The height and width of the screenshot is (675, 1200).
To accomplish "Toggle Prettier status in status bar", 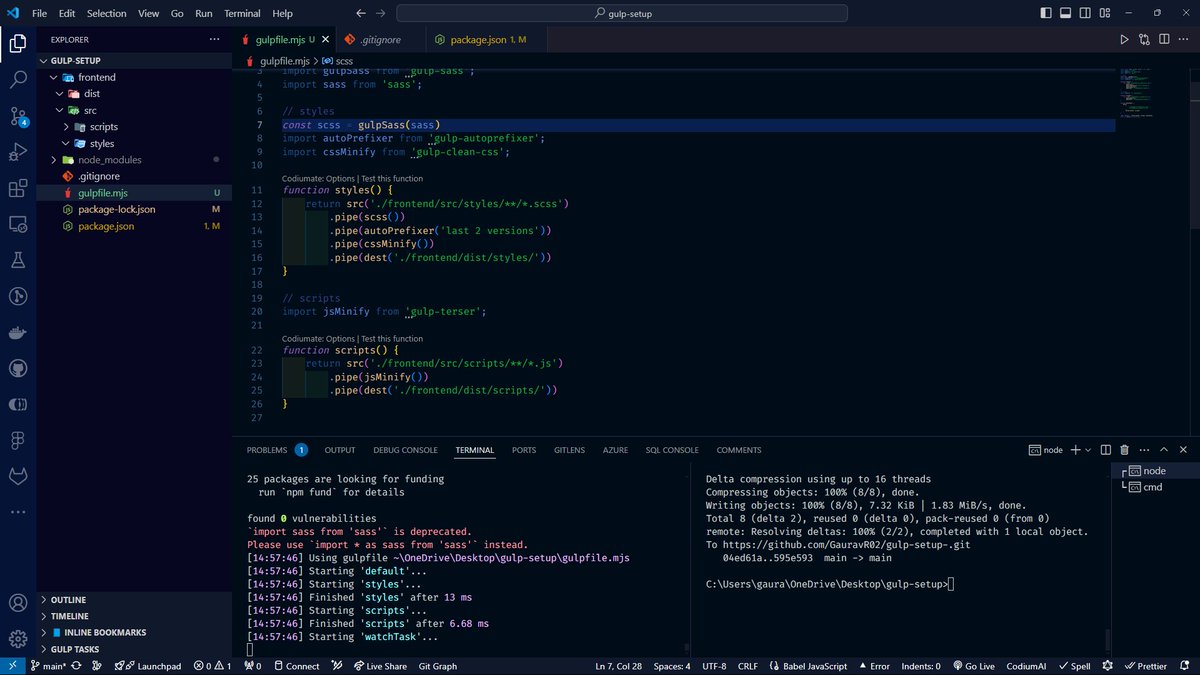I will tap(1145, 666).
